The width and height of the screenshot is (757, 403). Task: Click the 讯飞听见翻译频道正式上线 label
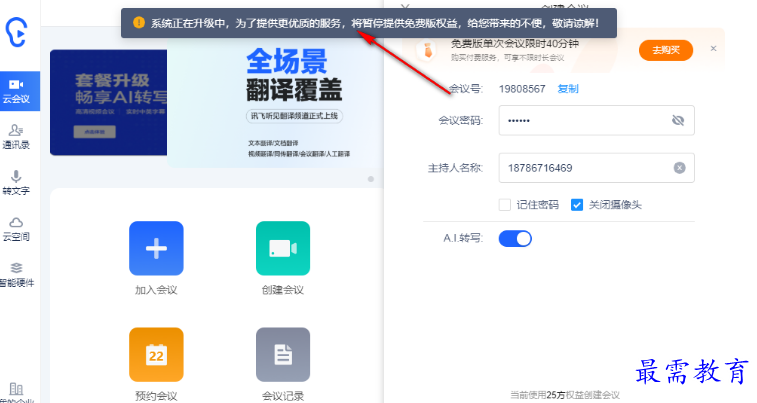point(294,116)
